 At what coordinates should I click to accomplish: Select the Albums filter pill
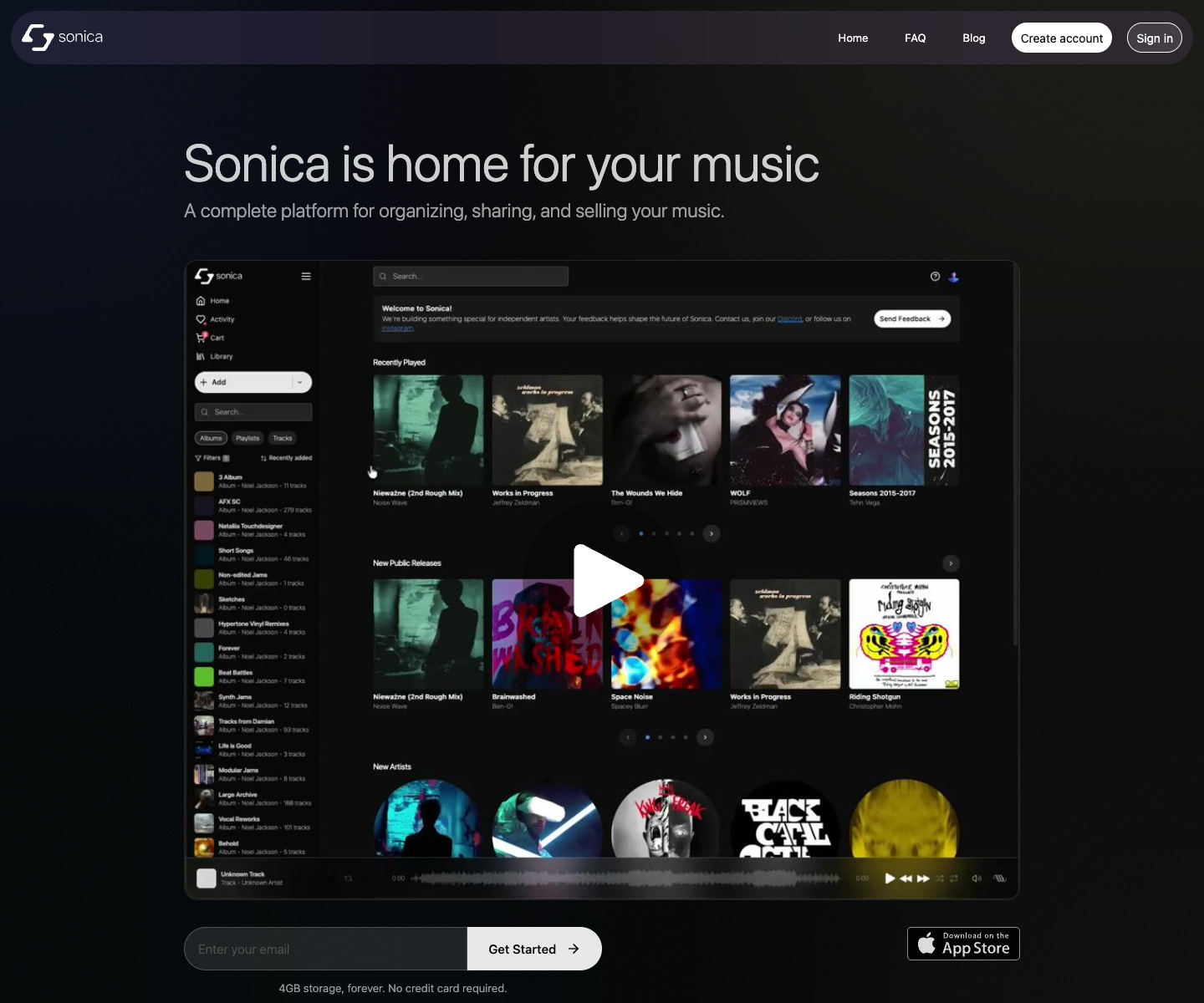tap(211, 438)
